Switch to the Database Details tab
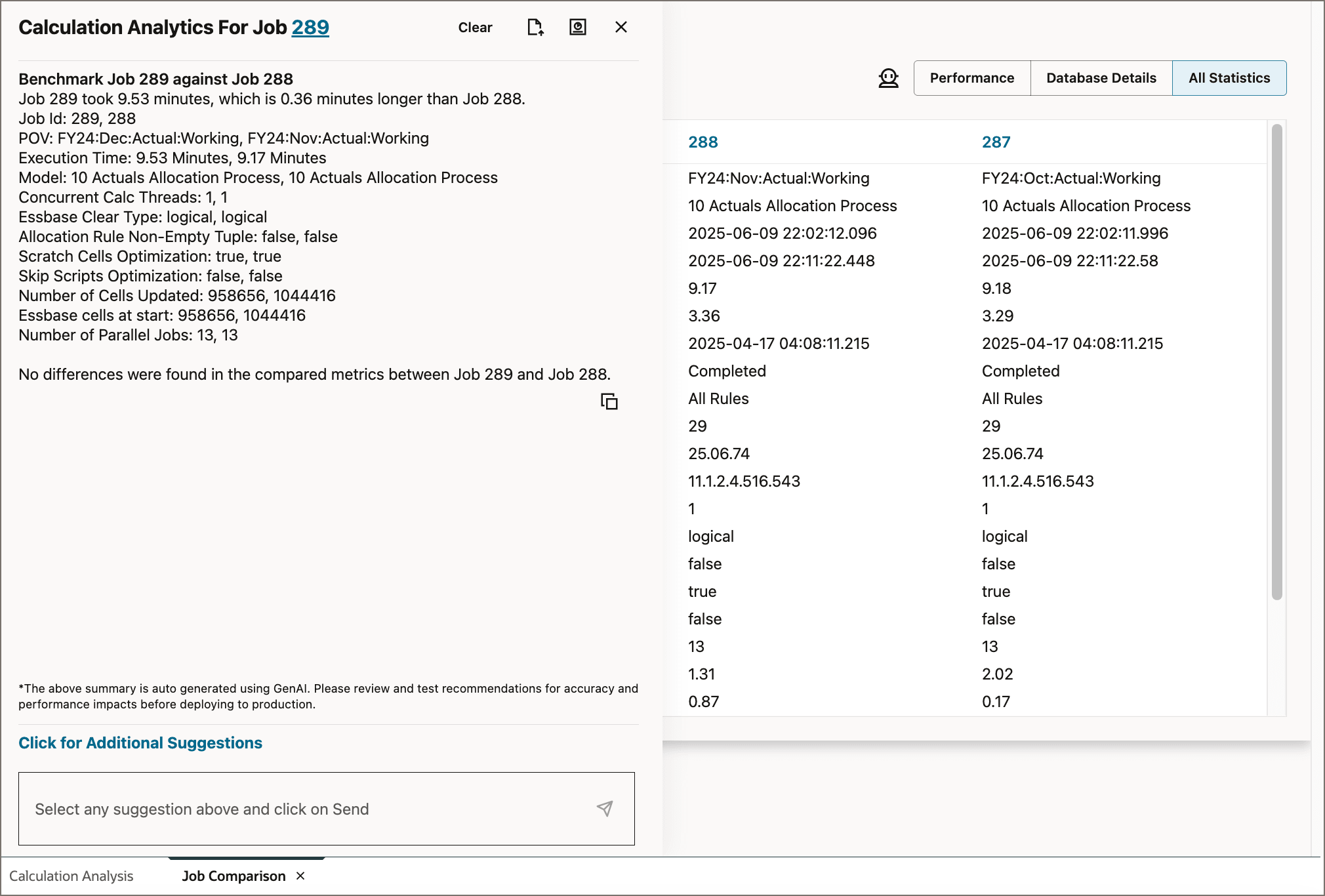Viewport: 1325px width, 896px height. [1101, 77]
